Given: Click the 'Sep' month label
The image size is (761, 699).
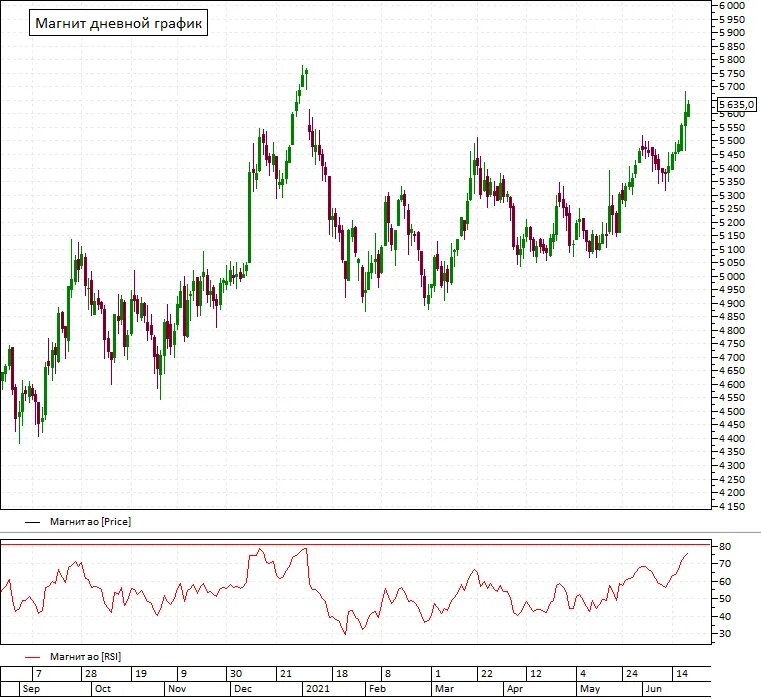Looking at the screenshot, I should pos(31,689).
